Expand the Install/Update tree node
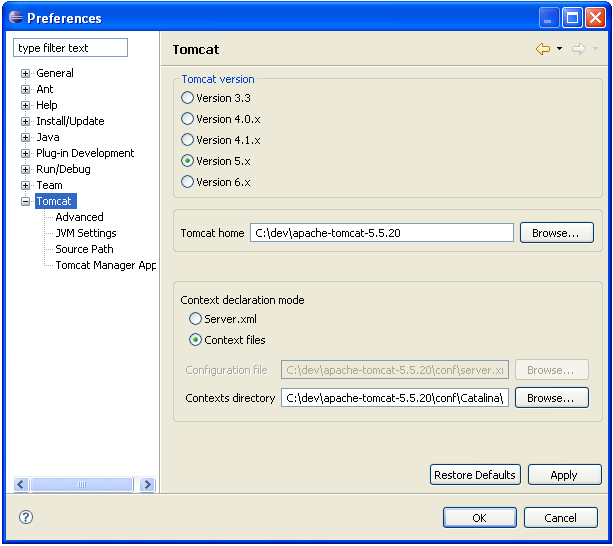Screen dimensions: 613x546 [25, 122]
